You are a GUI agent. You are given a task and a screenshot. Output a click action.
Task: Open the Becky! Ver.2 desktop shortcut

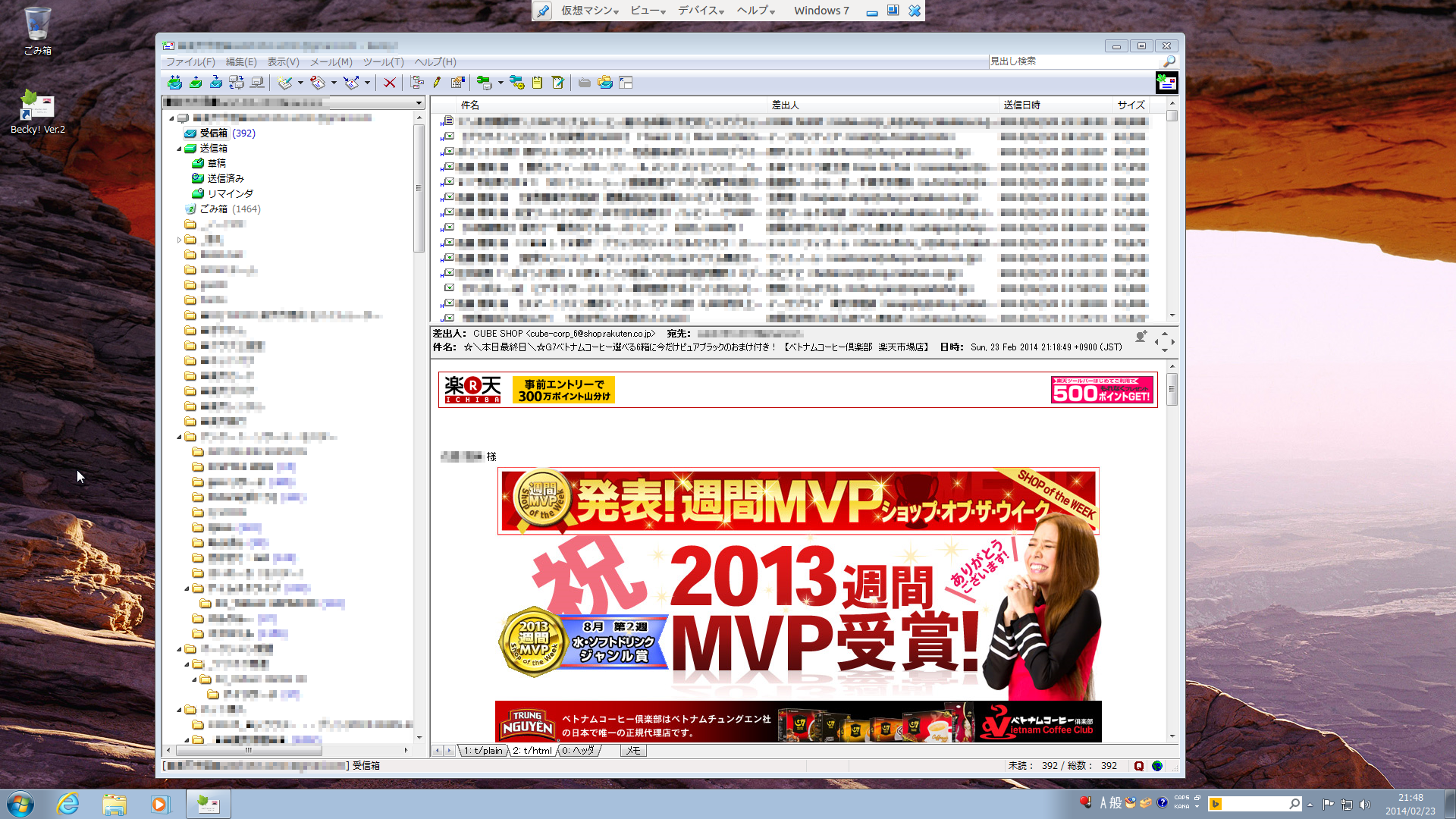[x=37, y=111]
